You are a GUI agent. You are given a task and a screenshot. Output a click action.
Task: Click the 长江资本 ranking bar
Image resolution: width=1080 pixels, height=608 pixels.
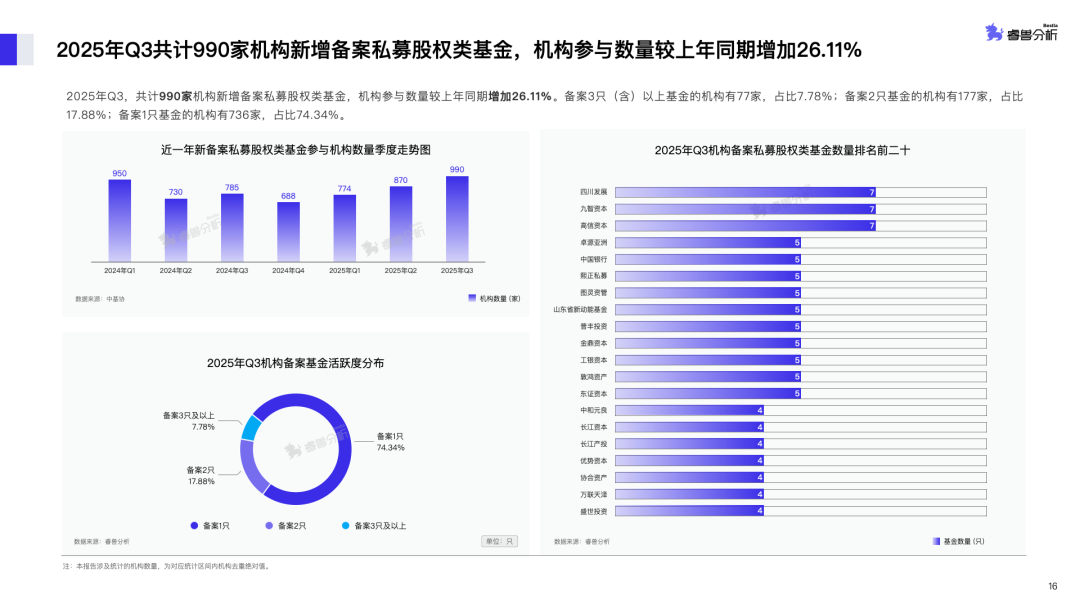coord(689,427)
